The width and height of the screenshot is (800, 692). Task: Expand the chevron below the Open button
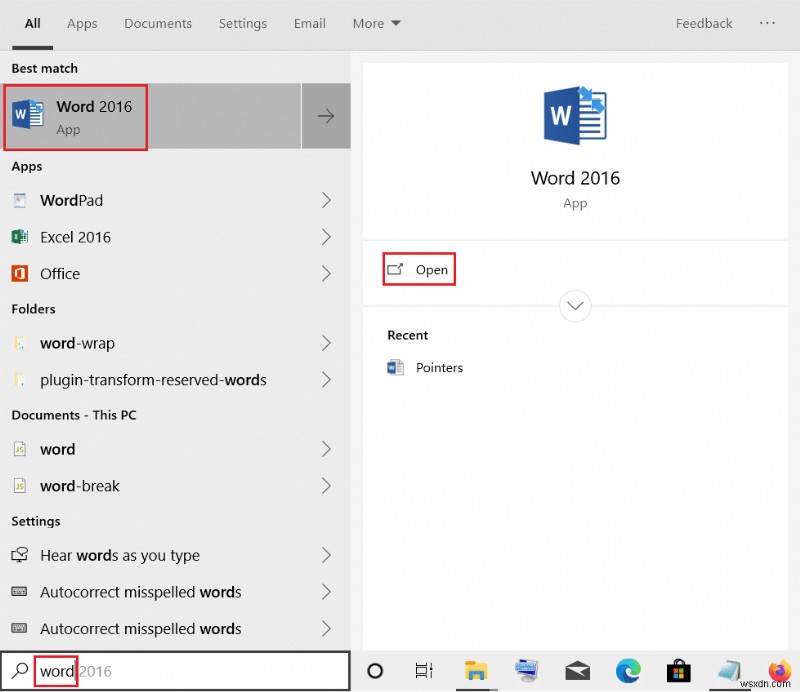(x=575, y=306)
